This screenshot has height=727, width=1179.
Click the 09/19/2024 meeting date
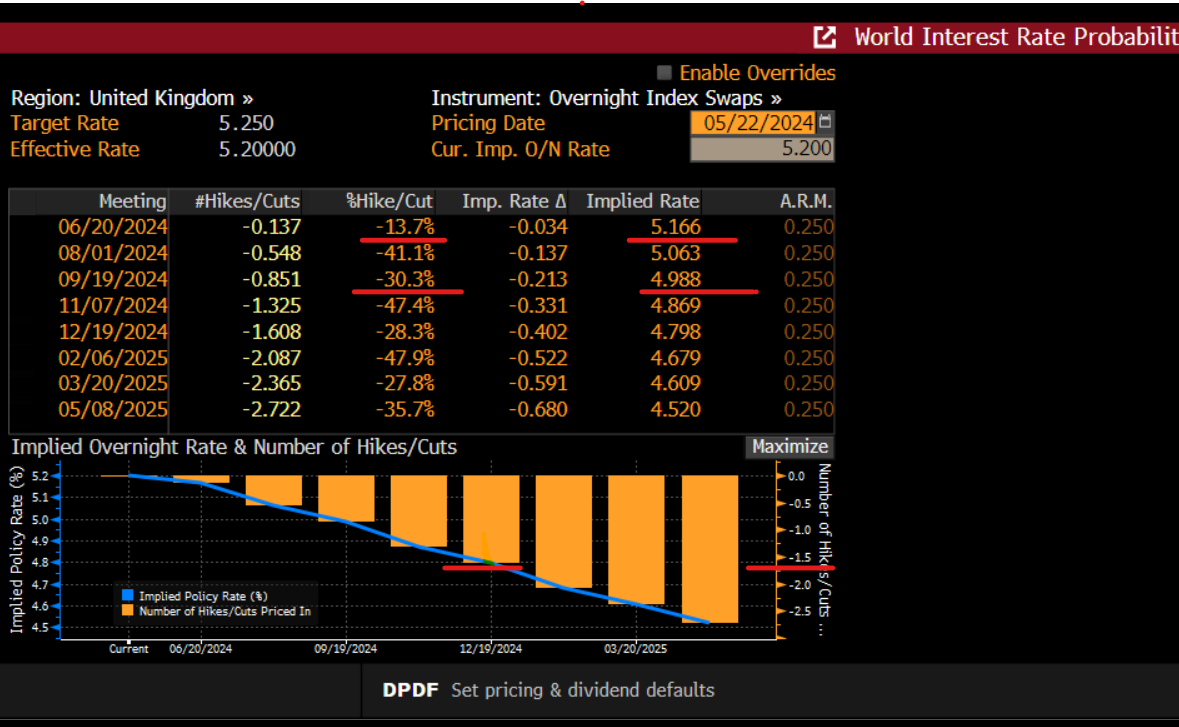coord(113,278)
